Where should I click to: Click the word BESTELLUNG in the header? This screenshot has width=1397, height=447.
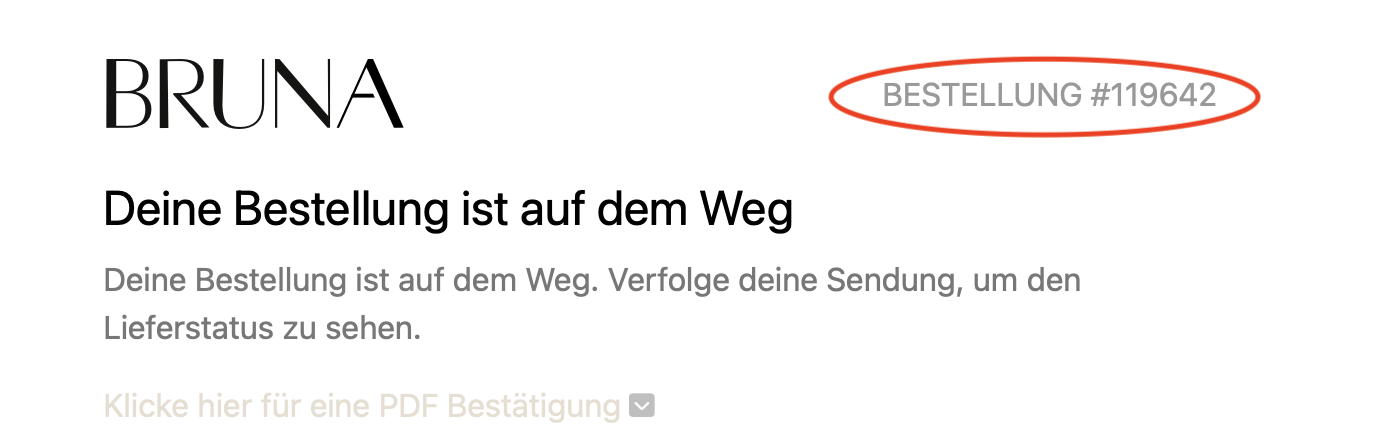tap(983, 96)
